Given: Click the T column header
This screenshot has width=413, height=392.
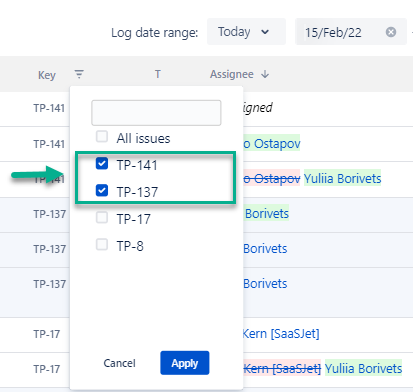Looking at the screenshot, I should point(158,74).
